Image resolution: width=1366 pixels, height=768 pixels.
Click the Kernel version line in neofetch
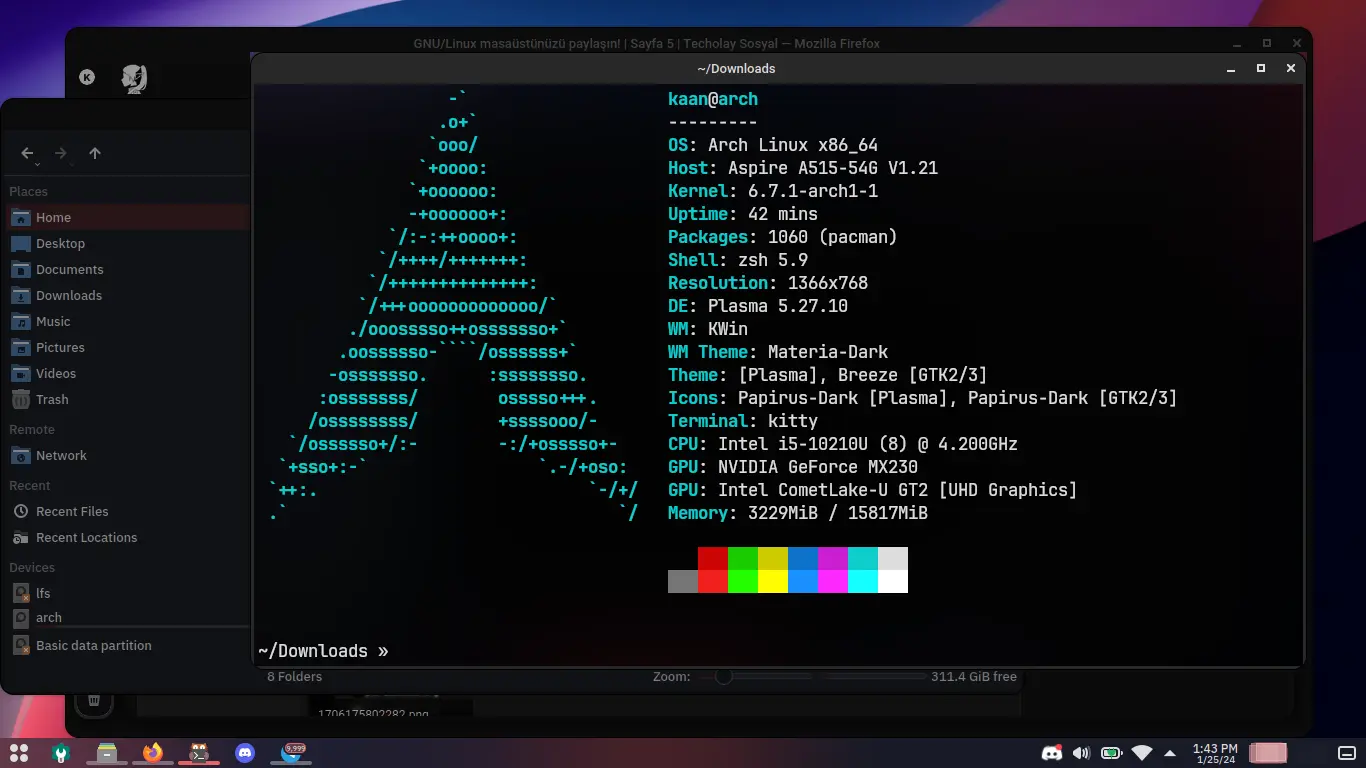click(x=773, y=191)
